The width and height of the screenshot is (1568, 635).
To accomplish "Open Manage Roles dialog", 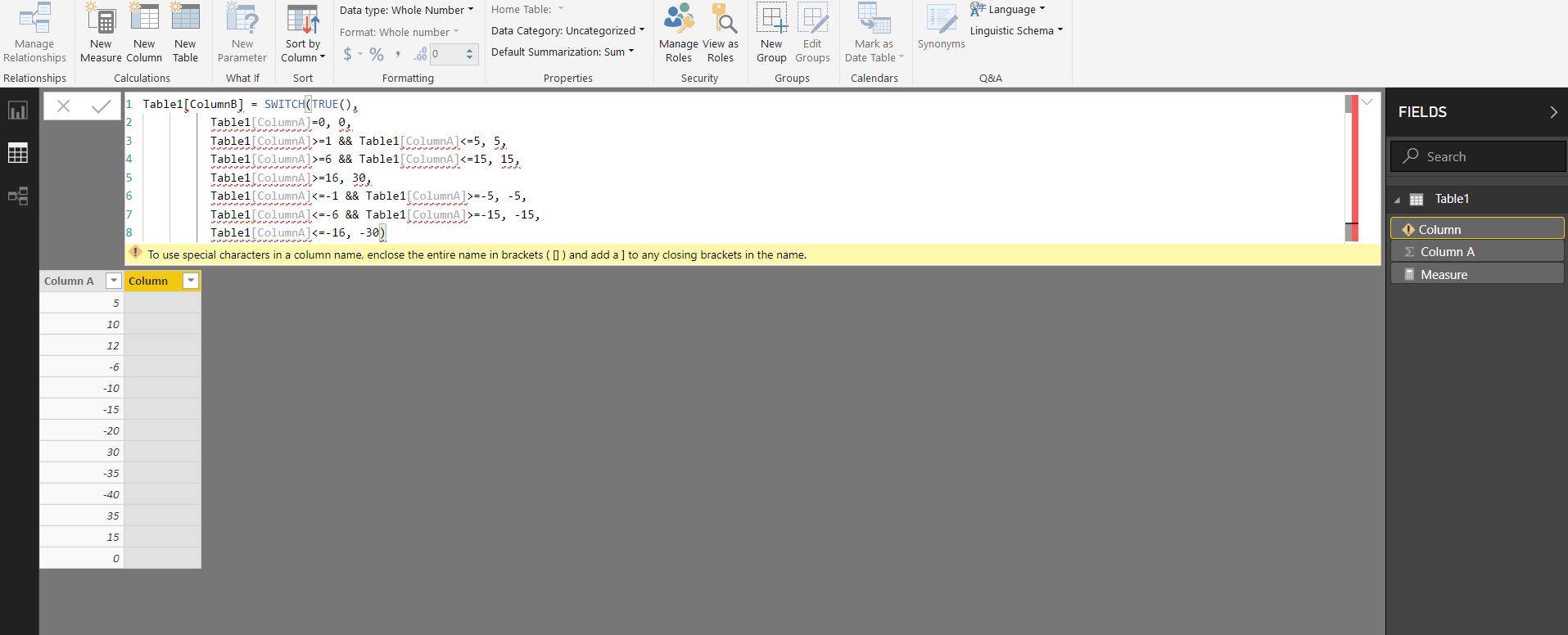I will point(679,33).
